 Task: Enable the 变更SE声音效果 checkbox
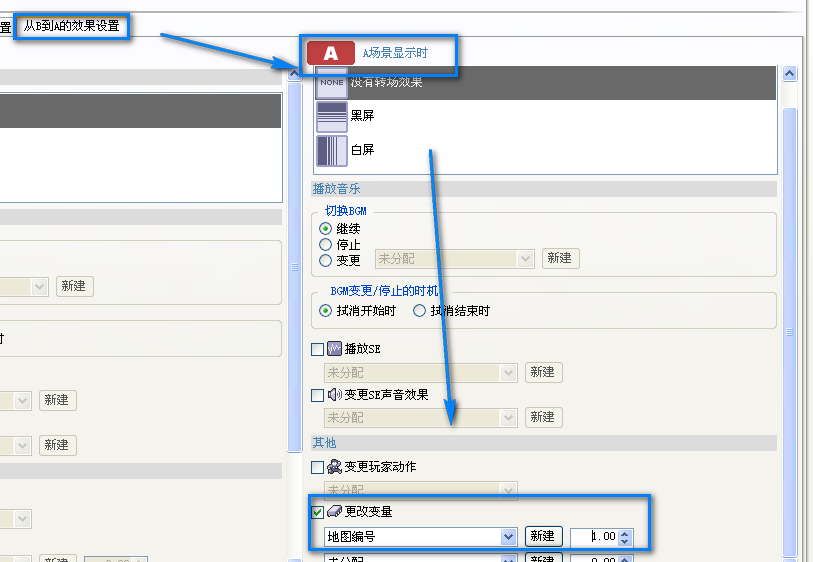point(317,395)
